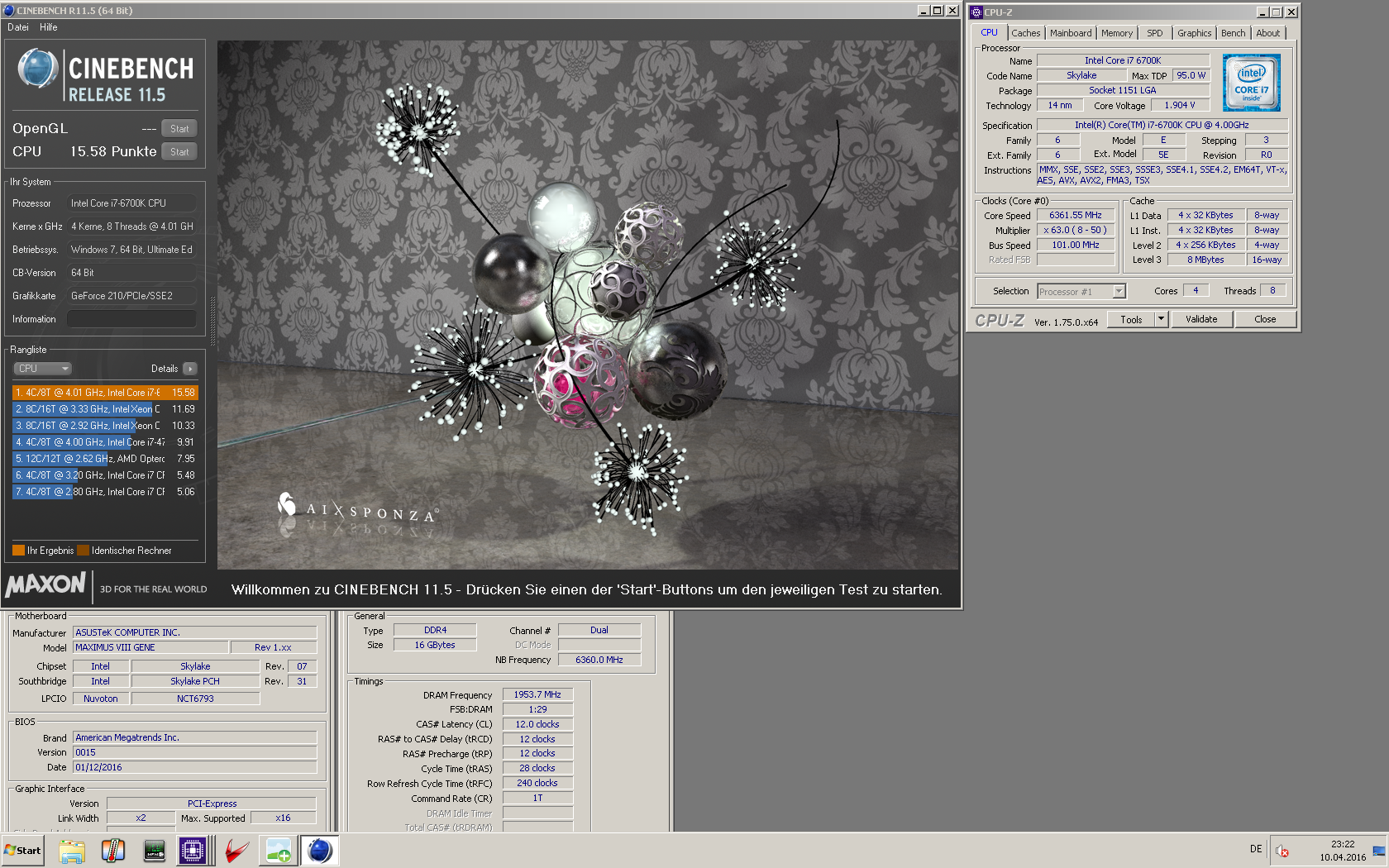This screenshot has width=1389, height=868.
Task: Open the Cinebench blue sphere taskbar icon
Action: [x=320, y=851]
